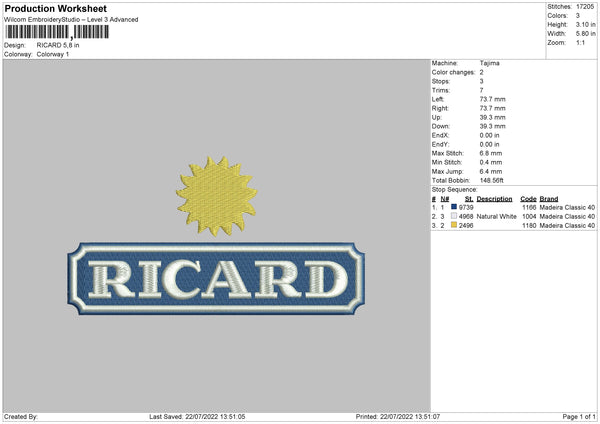Click the 'EndX:' label

(x=440, y=135)
